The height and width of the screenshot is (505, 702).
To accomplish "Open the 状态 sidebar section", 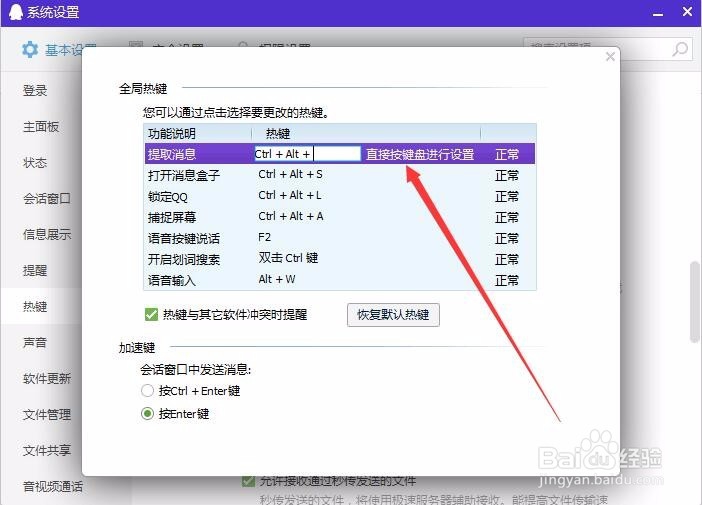I will (x=35, y=163).
